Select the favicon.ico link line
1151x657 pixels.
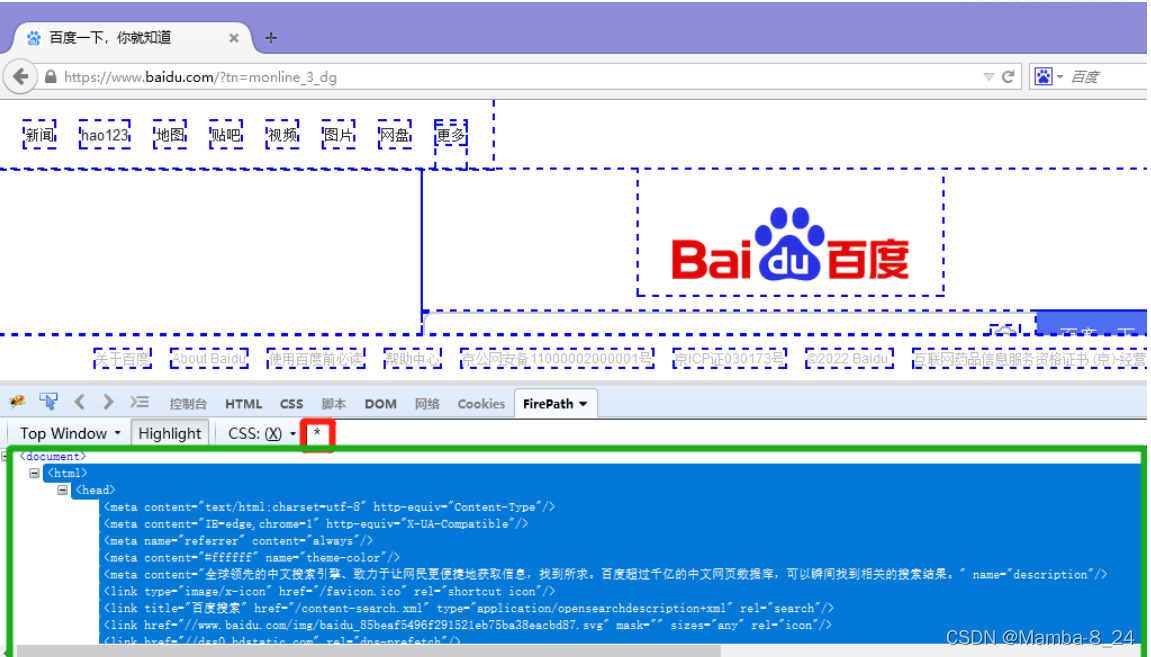pos(329,591)
